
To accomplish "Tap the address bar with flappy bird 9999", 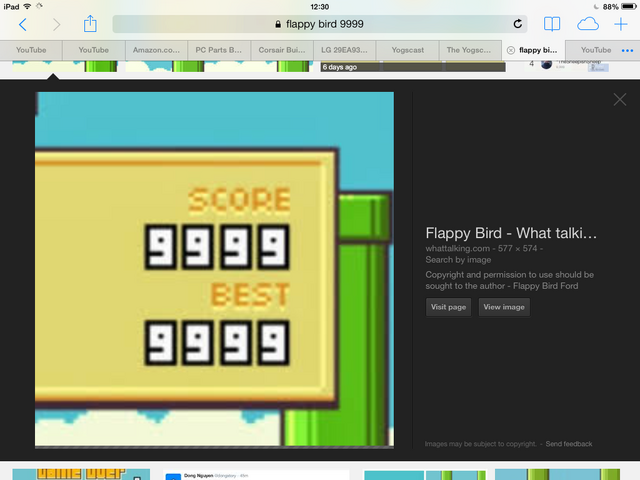I will 320,24.
